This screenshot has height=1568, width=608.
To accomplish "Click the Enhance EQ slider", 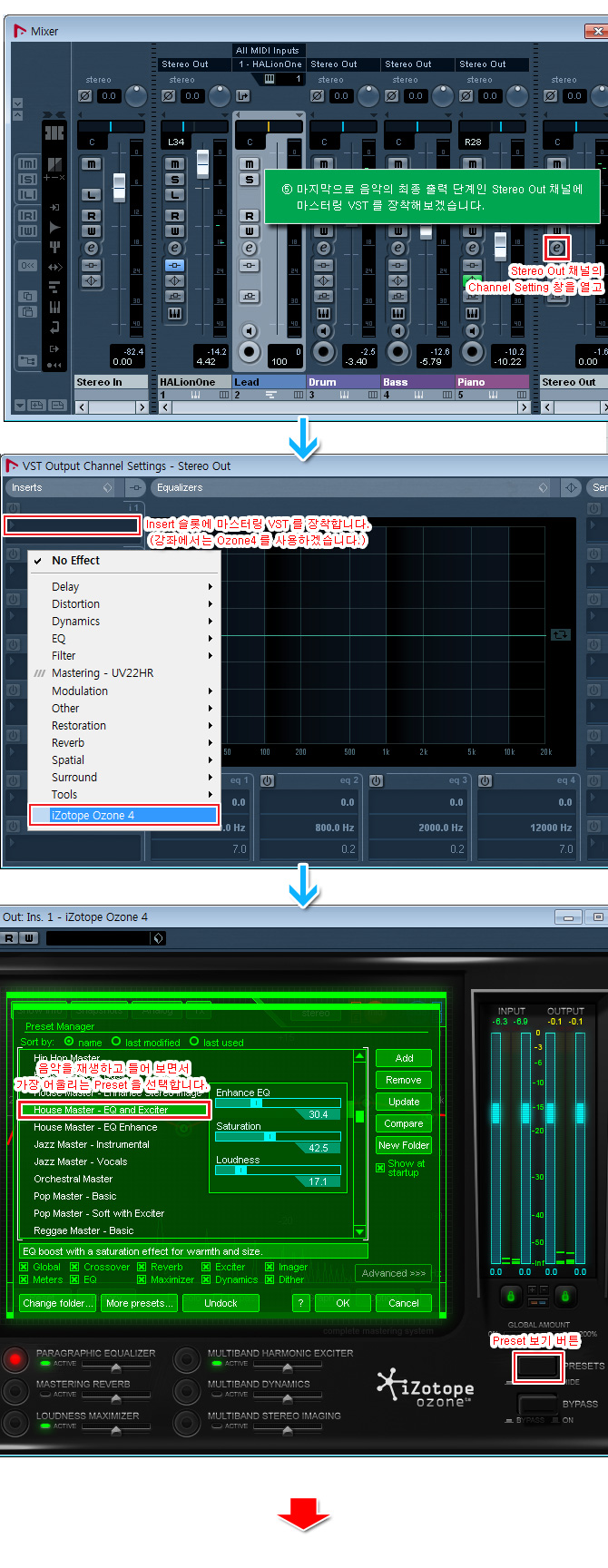I will pyautogui.click(x=278, y=1103).
